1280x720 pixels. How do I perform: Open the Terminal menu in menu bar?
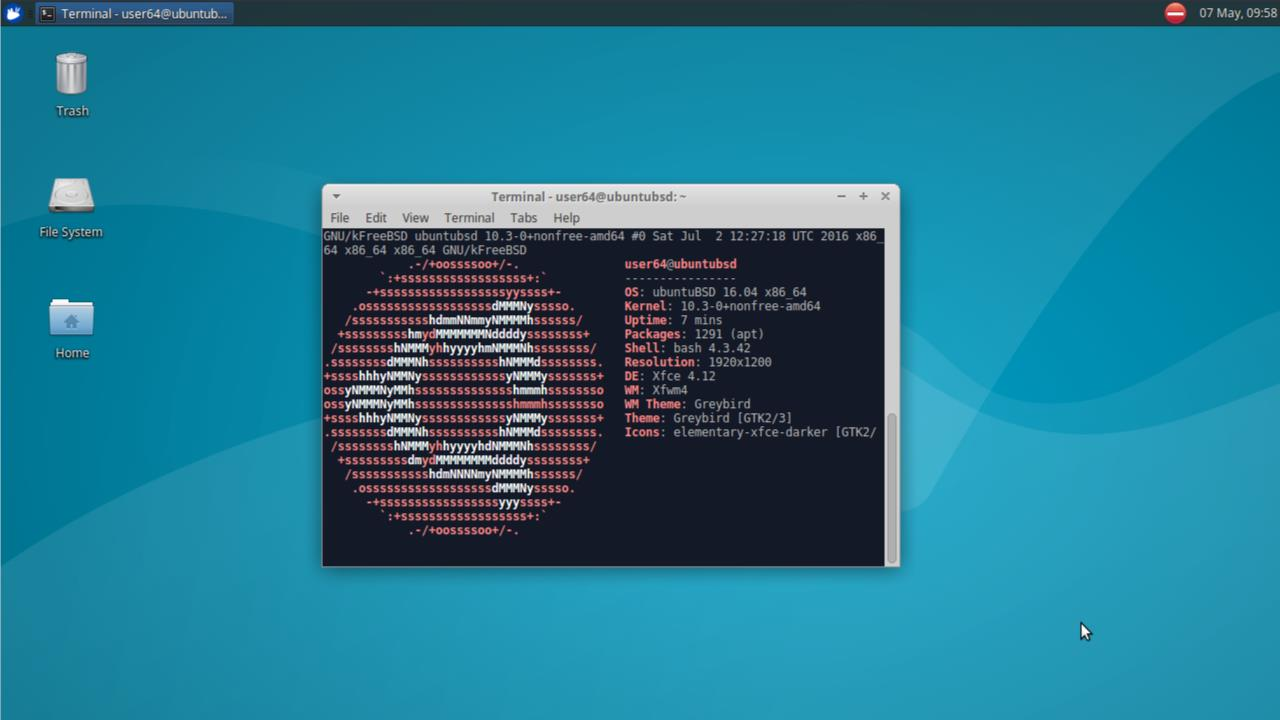[x=469, y=218]
